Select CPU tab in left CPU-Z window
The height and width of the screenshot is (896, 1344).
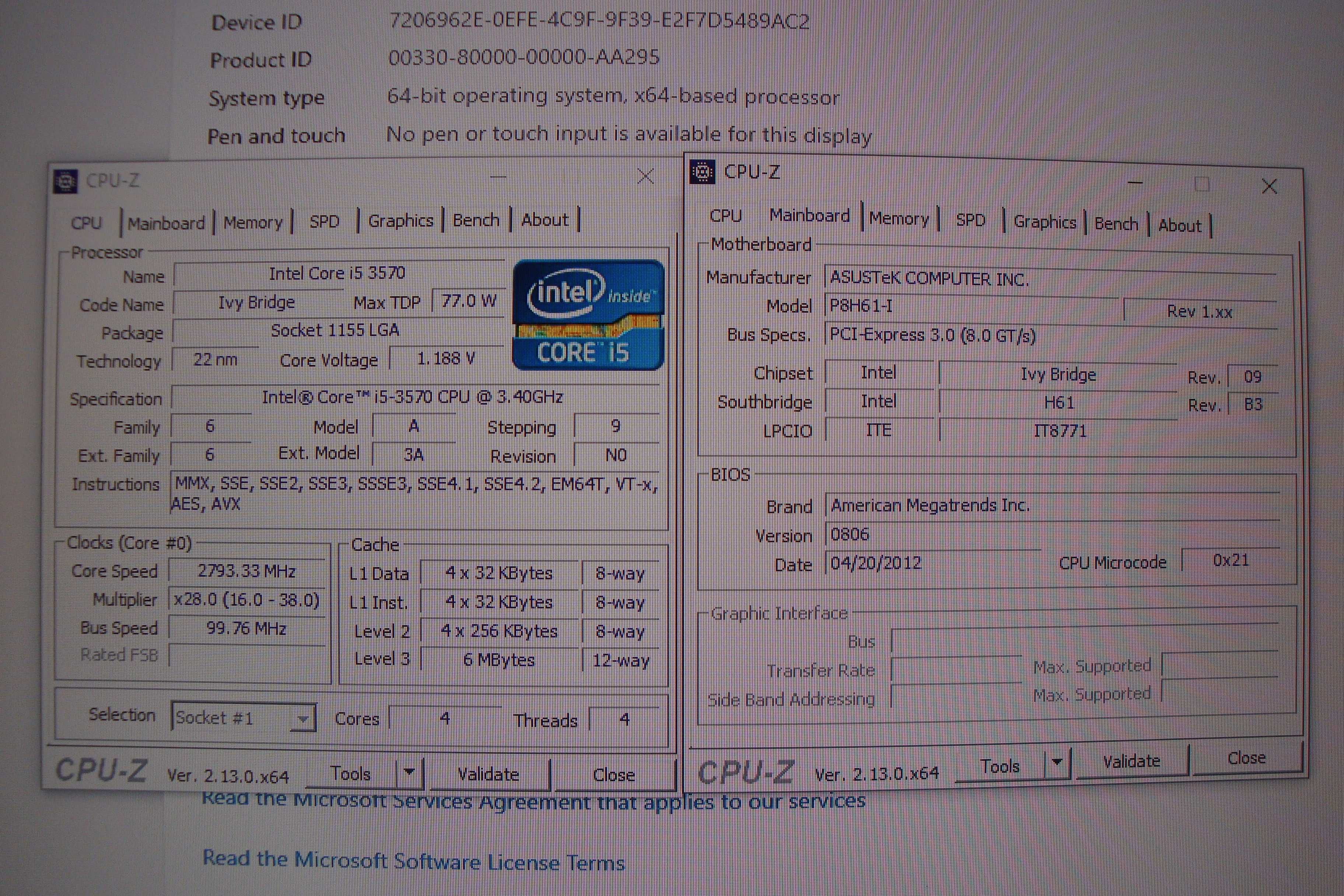point(87,223)
